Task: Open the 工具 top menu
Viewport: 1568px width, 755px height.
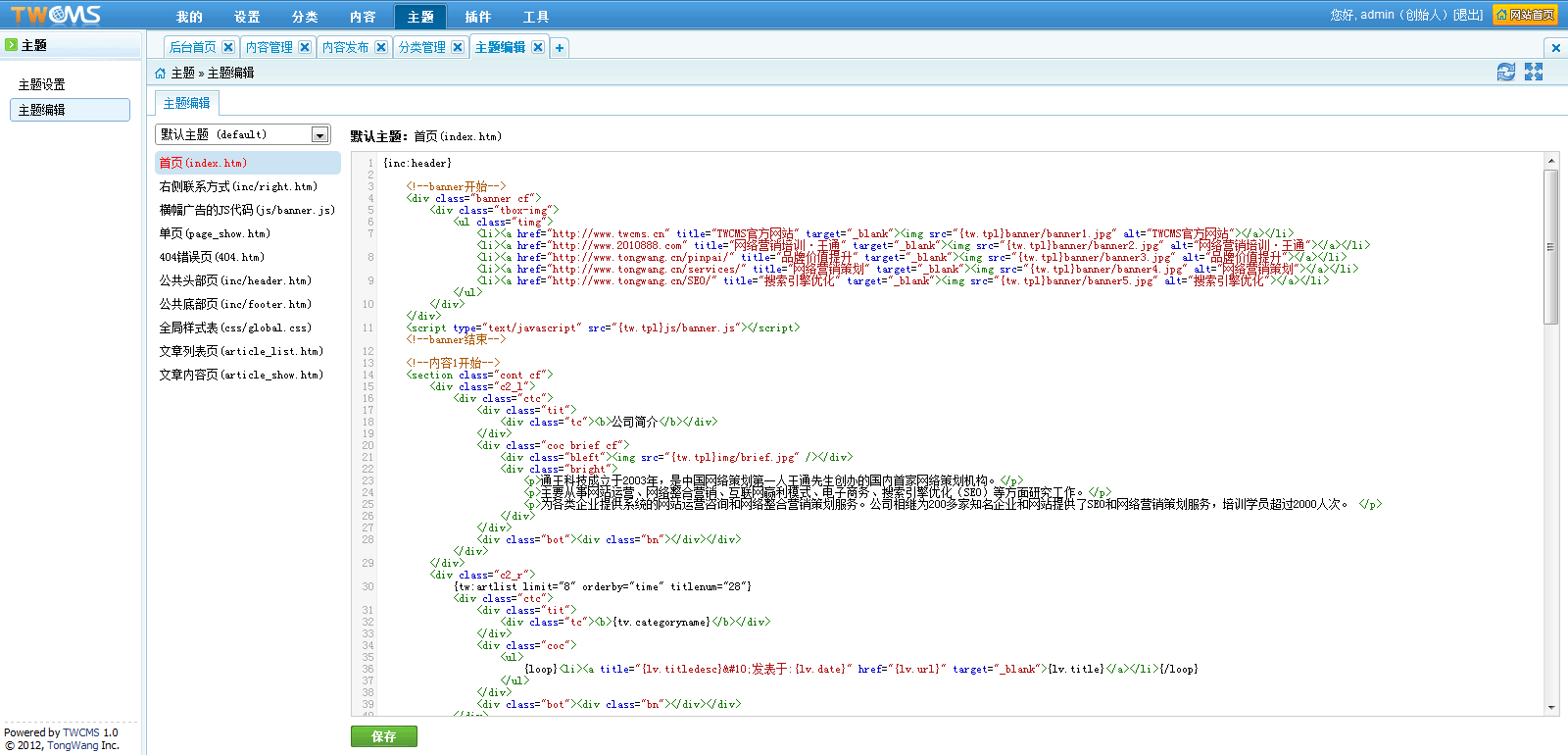Action: pyautogui.click(x=536, y=17)
